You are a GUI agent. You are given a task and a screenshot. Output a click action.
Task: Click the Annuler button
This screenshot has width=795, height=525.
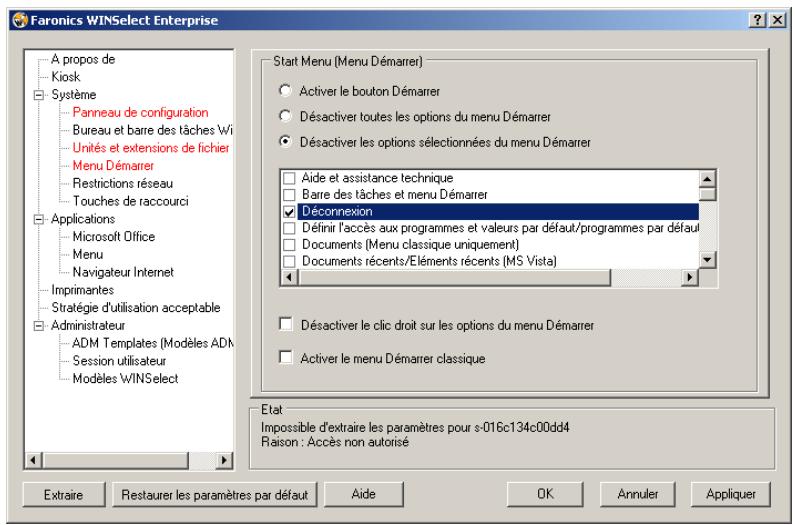tap(638, 495)
